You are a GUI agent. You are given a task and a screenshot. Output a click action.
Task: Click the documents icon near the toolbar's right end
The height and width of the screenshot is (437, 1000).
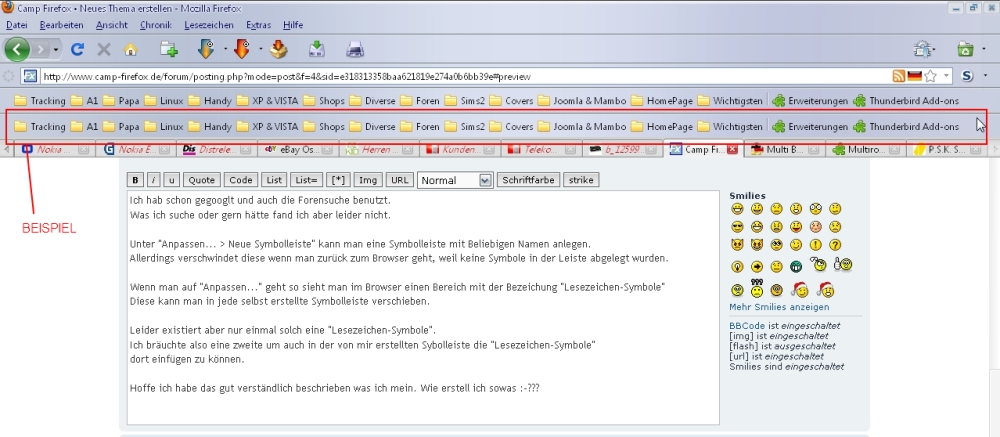pyautogui.click(x=923, y=49)
